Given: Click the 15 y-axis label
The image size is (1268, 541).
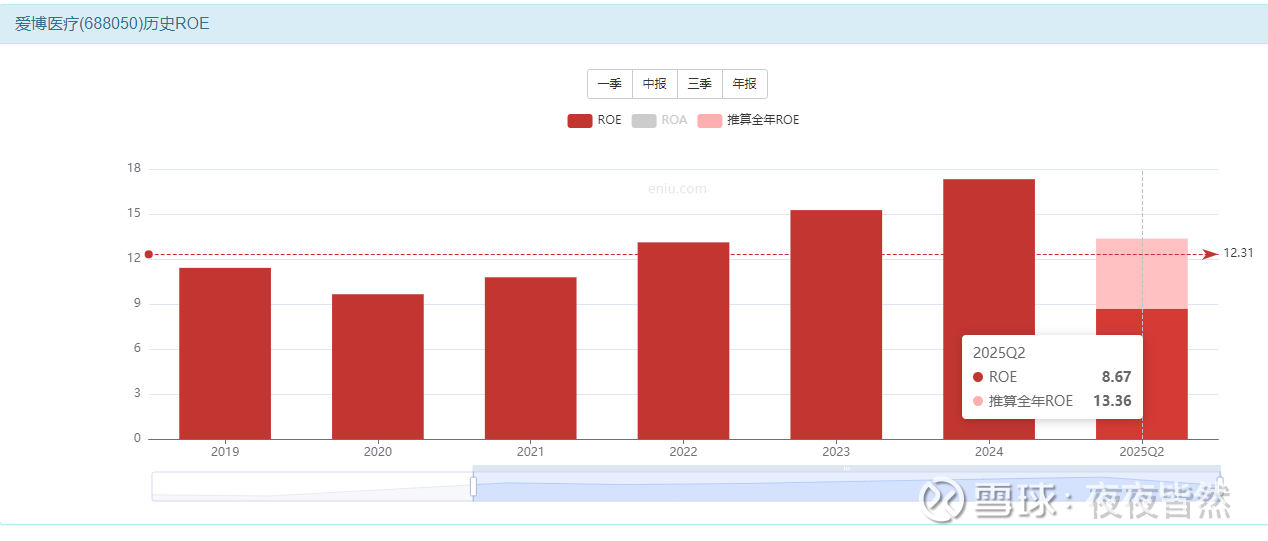Looking at the screenshot, I should (x=134, y=213).
